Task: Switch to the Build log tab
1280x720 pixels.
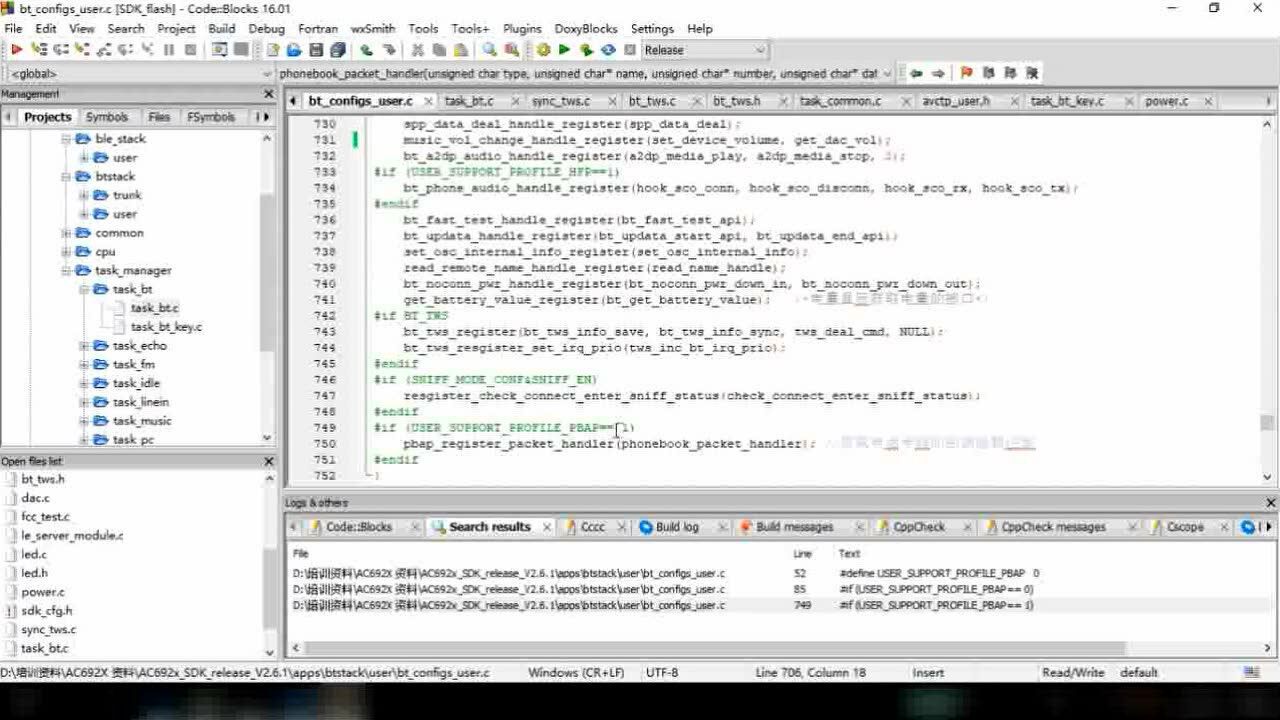Action: coord(677,527)
